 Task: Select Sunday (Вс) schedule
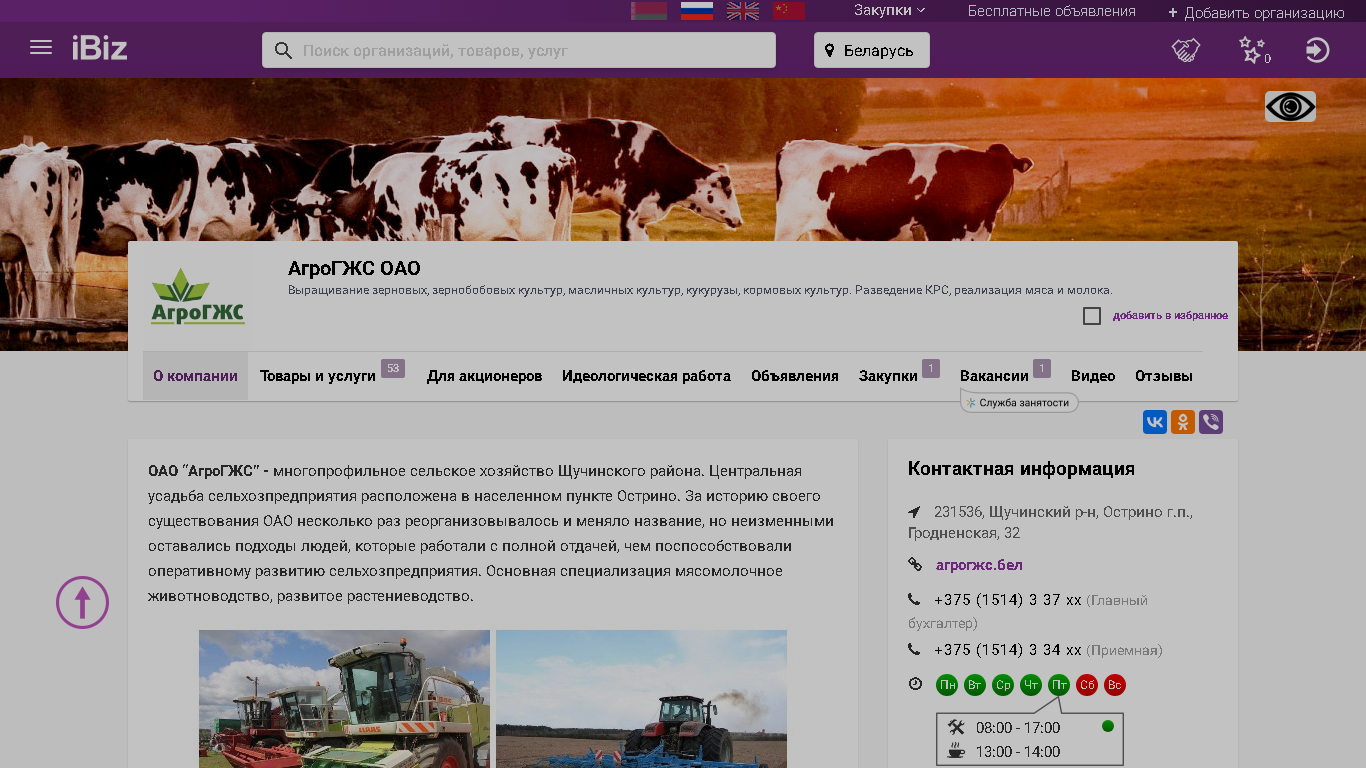tap(1115, 685)
